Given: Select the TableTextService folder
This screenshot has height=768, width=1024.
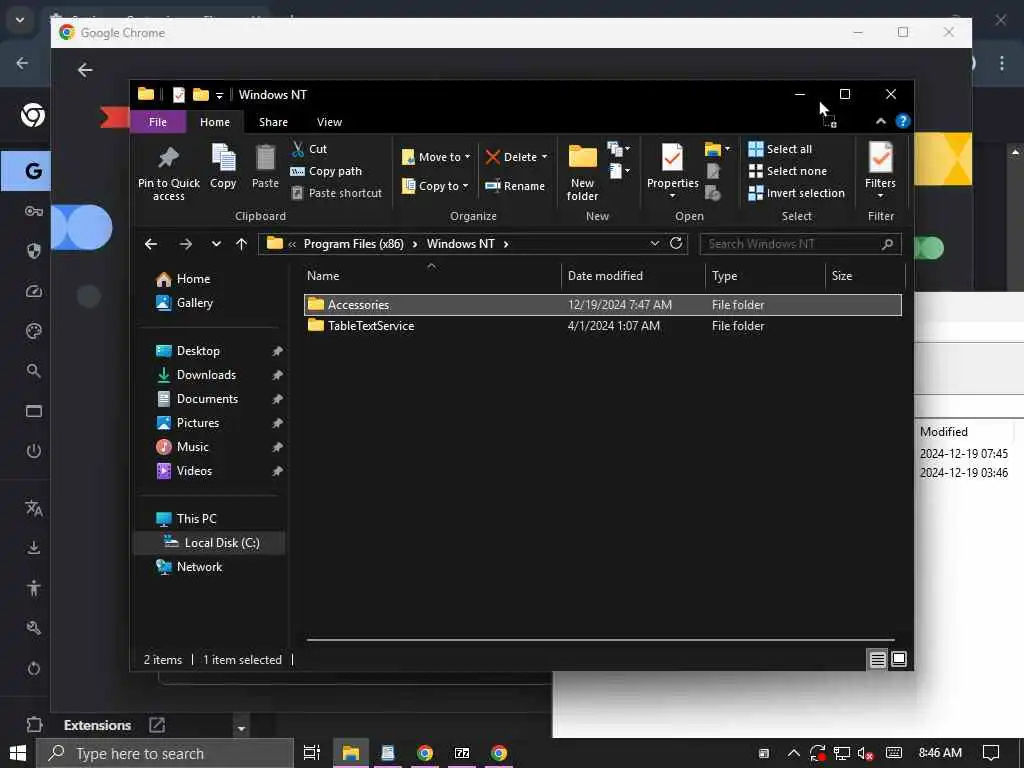Looking at the screenshot, I should tap(603, 326).
